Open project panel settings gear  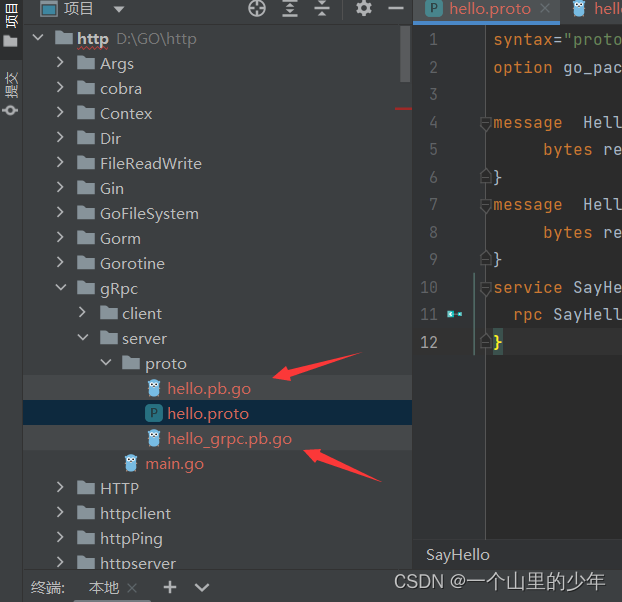point(363,8)
